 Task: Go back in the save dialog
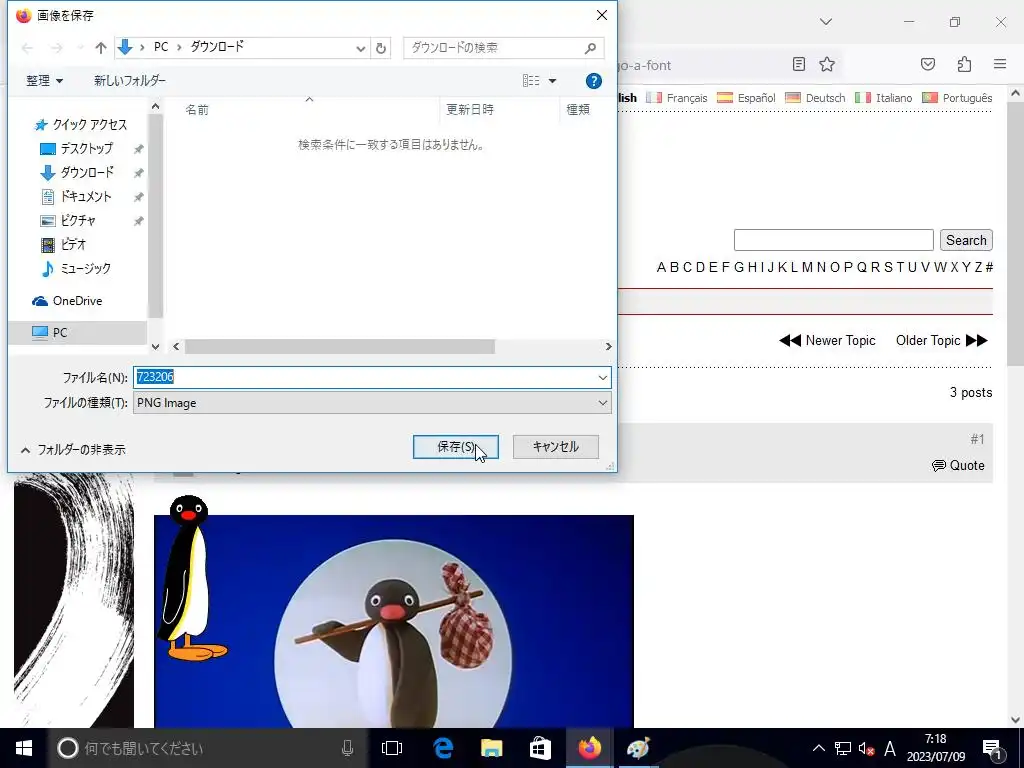pos(27,48)
